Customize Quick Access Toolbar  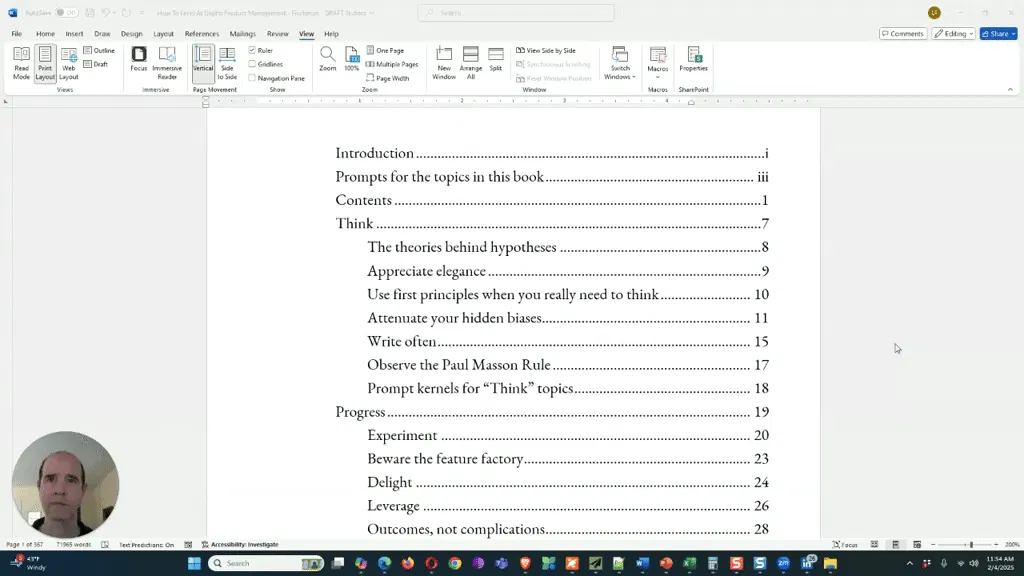pyautogui.click(x=142, y=13)
